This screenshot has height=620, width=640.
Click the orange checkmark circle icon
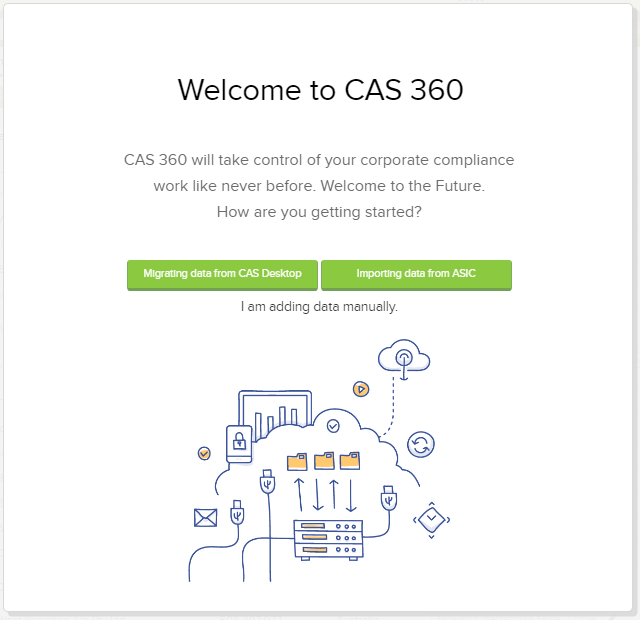204,453
